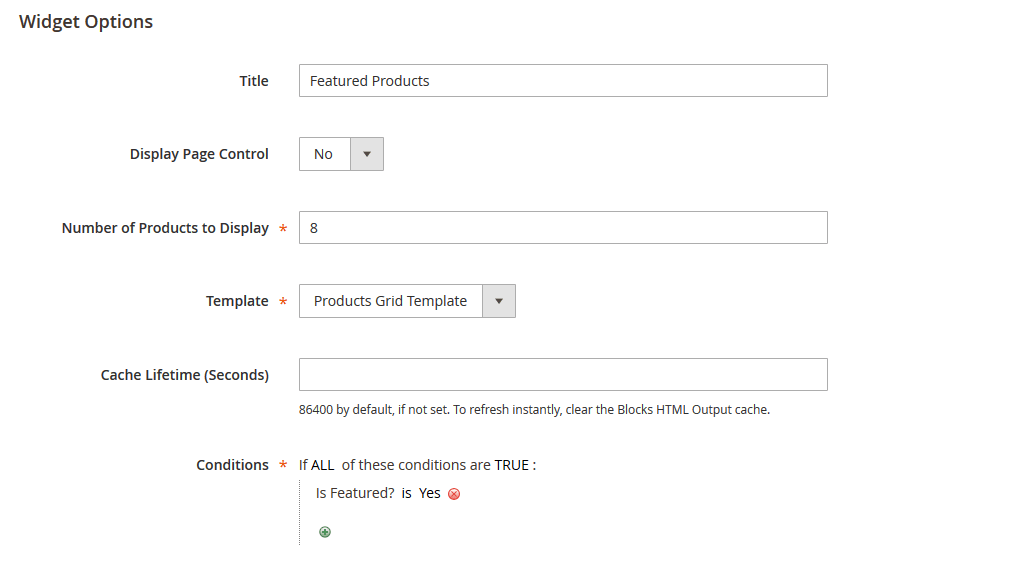Click the 86400 default cache note

pyautogui.click(x=534, y=409)
